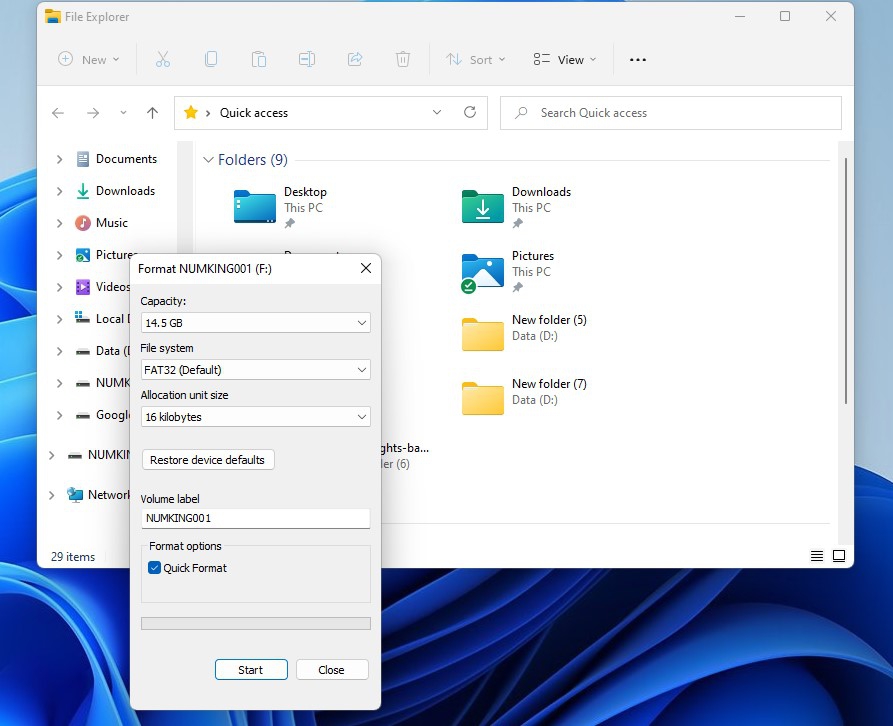893x726 pixels.
Task: Switch to large thumbnails view icon
Action: point(839,556)
